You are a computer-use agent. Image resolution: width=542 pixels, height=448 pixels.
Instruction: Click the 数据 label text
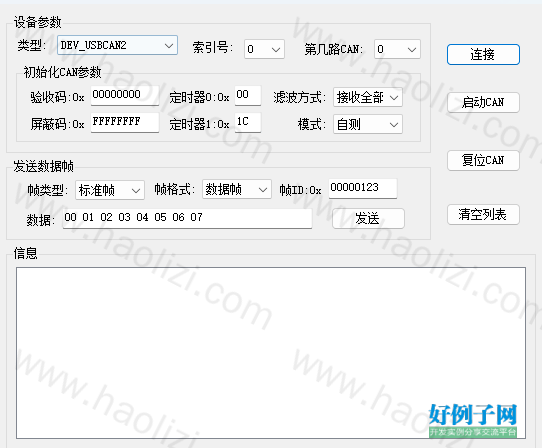click(41, 220)
